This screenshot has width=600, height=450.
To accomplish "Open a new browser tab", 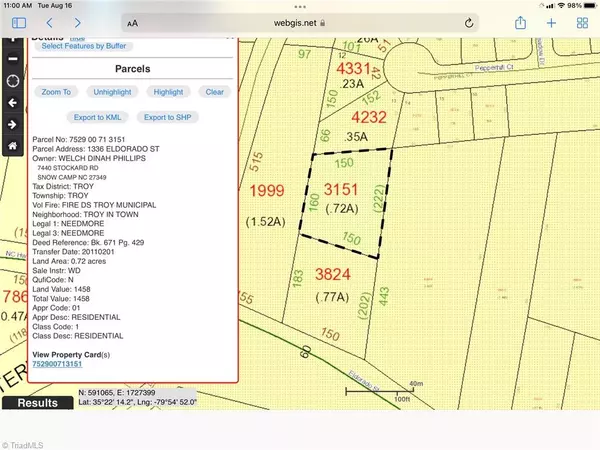I will pyautogui.click(x=550, y=21).
